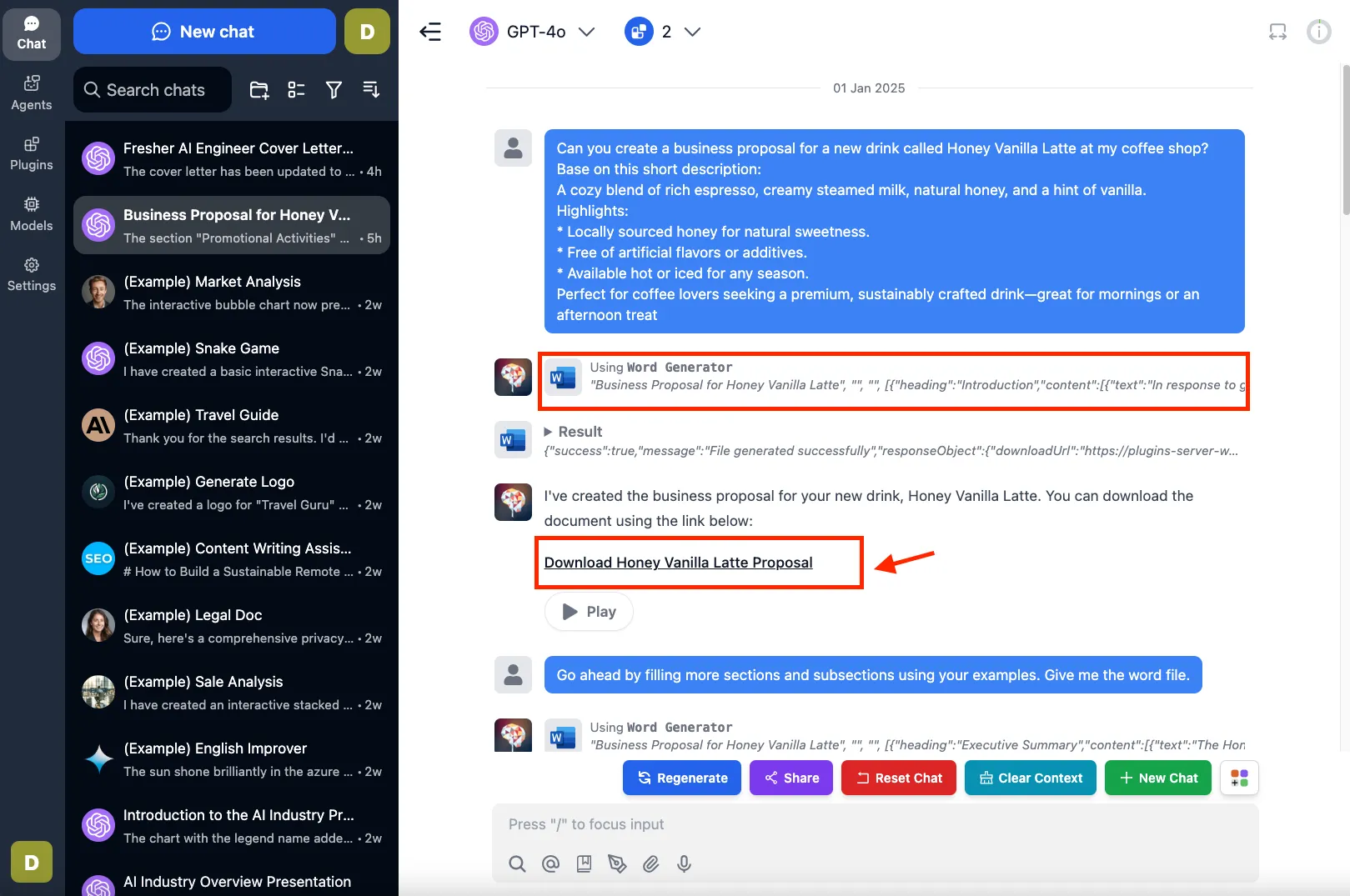Click the search icon under input
This screenshot has width=1350, height=896.
pos(517,863)
